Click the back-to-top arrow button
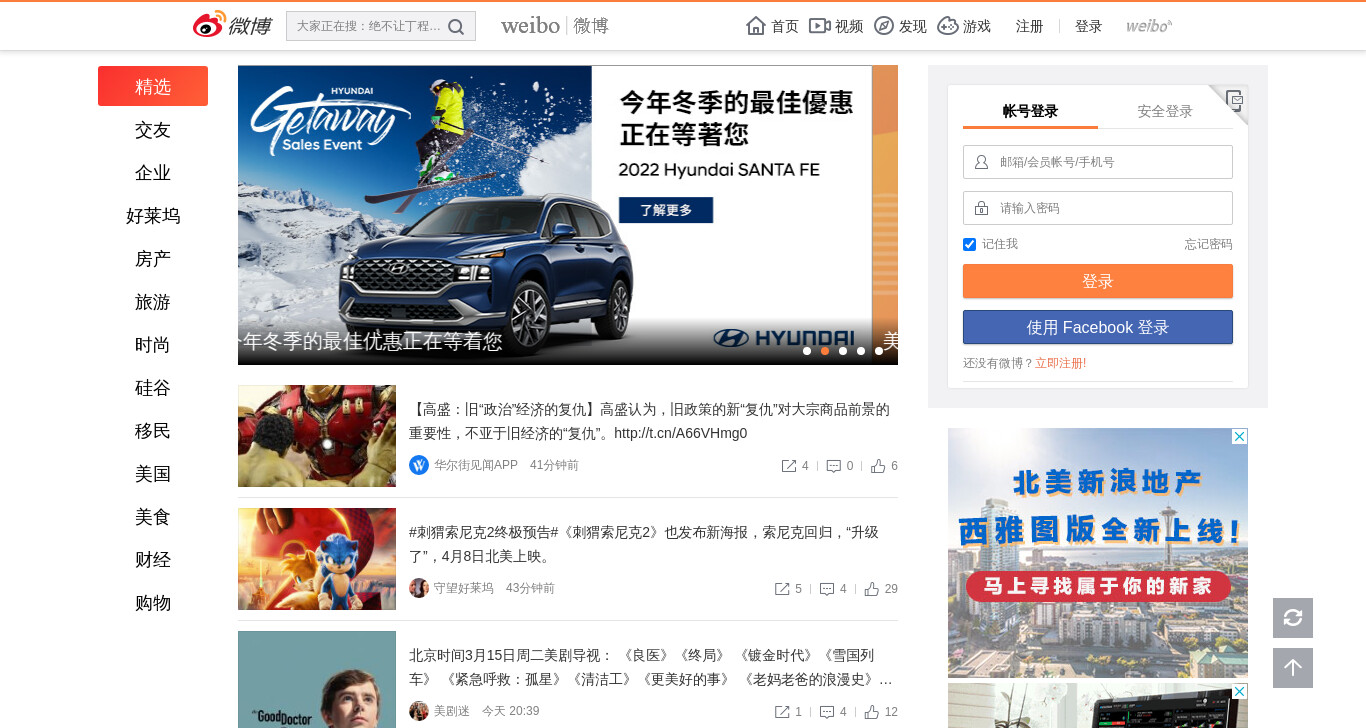Viewport: 1366px width, 728px height. (x=1293, y=668)
